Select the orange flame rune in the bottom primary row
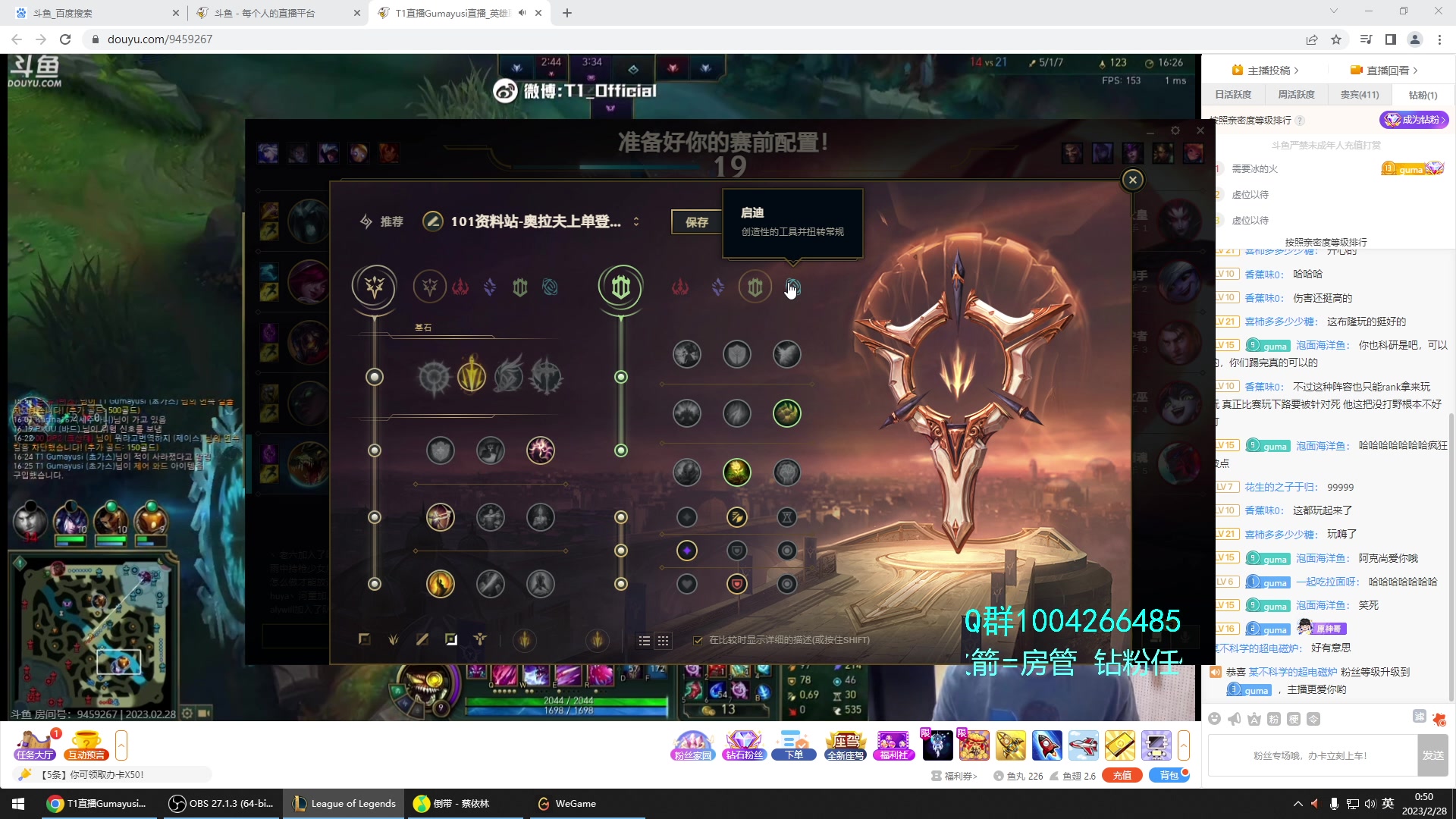The width and height of the screenshot is (1456, 819). coord(440,584)
